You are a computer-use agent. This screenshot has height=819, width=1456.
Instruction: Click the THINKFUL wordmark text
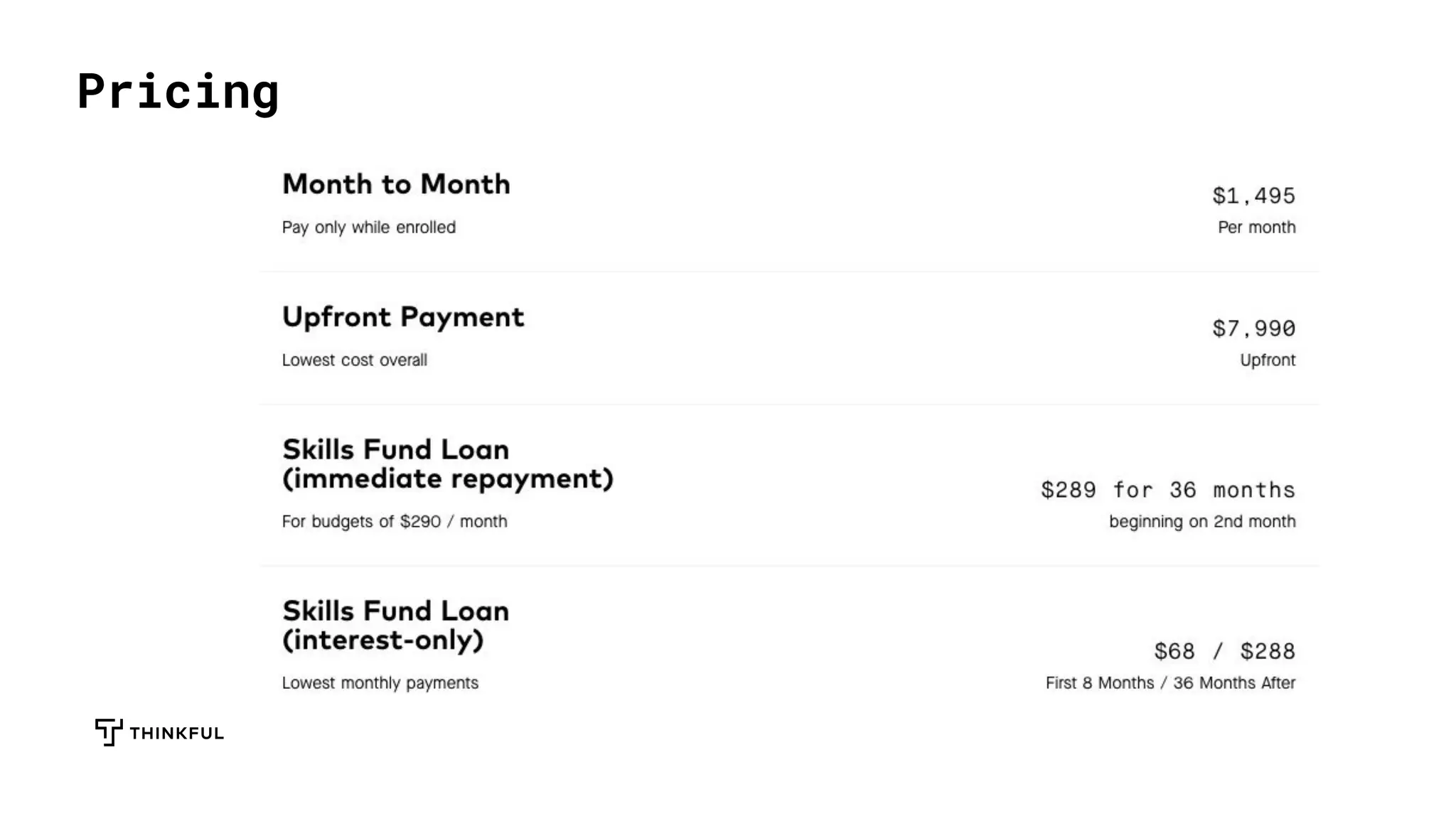click(176, 734)
